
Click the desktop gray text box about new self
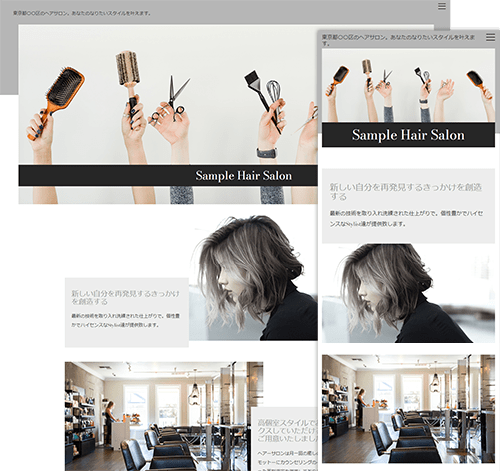pos(127,313)
